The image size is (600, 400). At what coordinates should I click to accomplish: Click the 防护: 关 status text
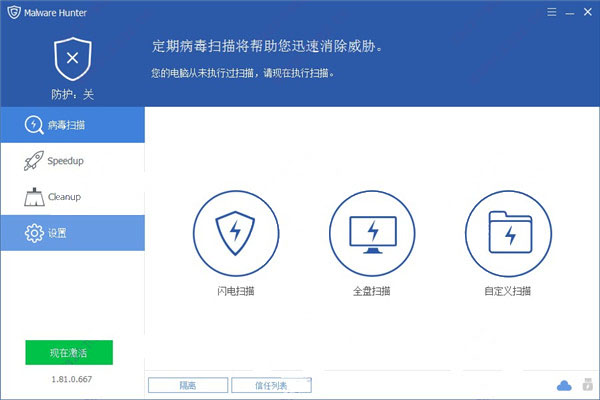point(73,95)
